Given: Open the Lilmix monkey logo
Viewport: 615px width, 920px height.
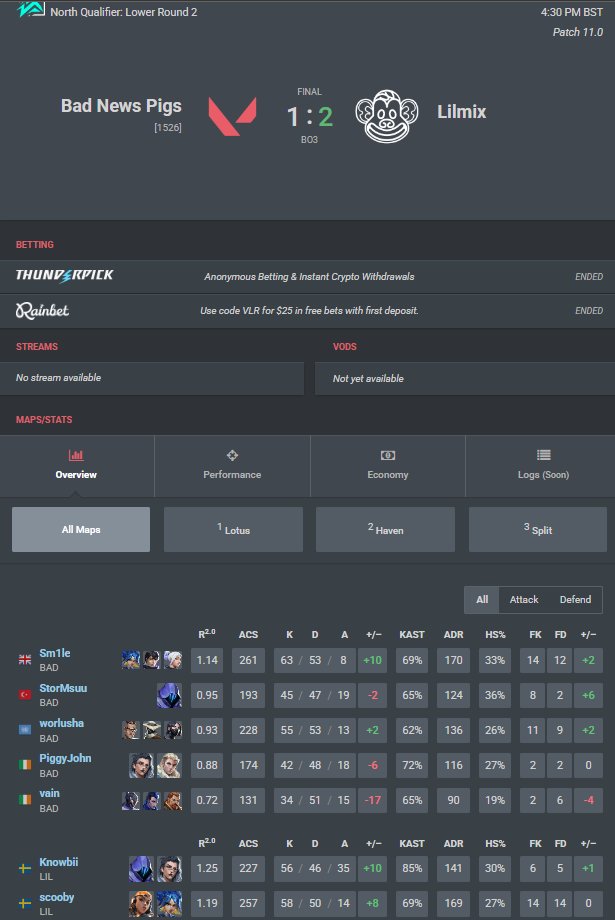Looking at the screenshot, I should tap(387, 116).
